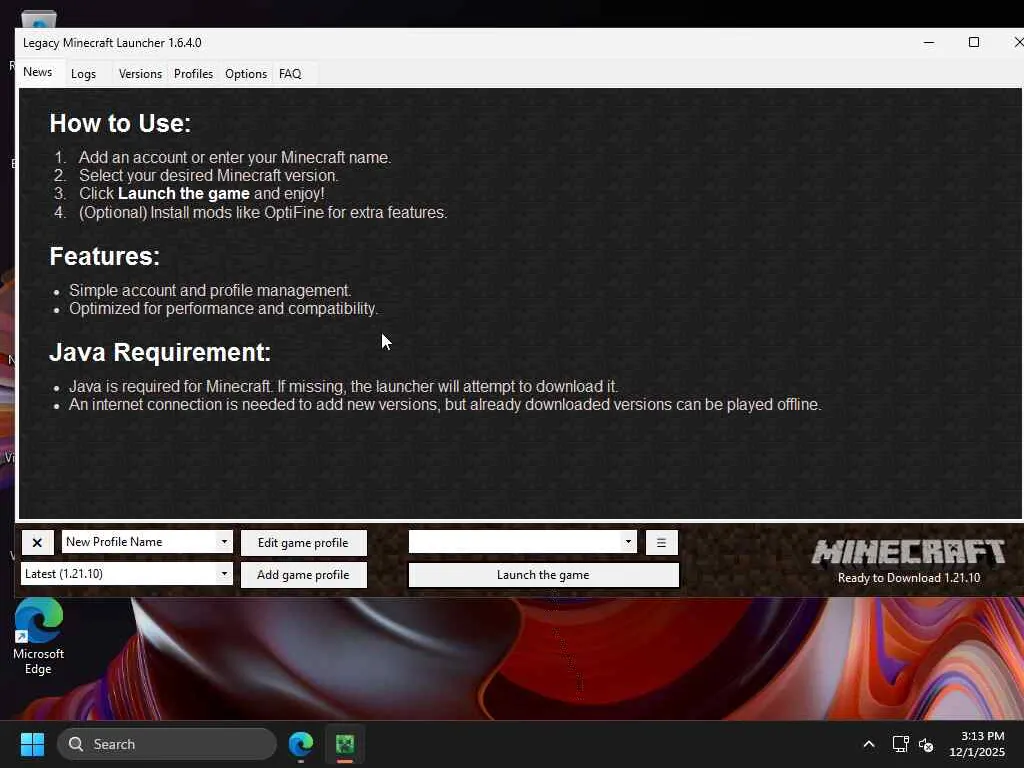1024x768 pixels.
Task: Click the 'Java Requirement:' heading
Action: point(160,353)
